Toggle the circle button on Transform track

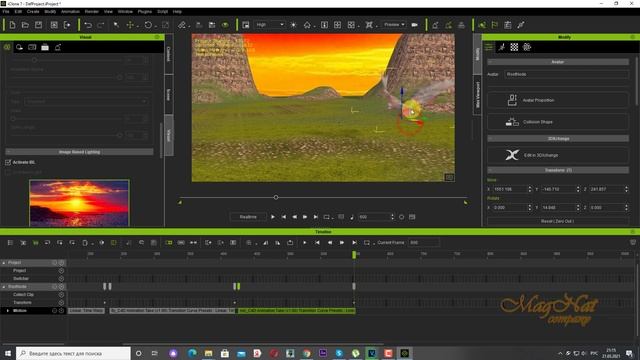61,303
